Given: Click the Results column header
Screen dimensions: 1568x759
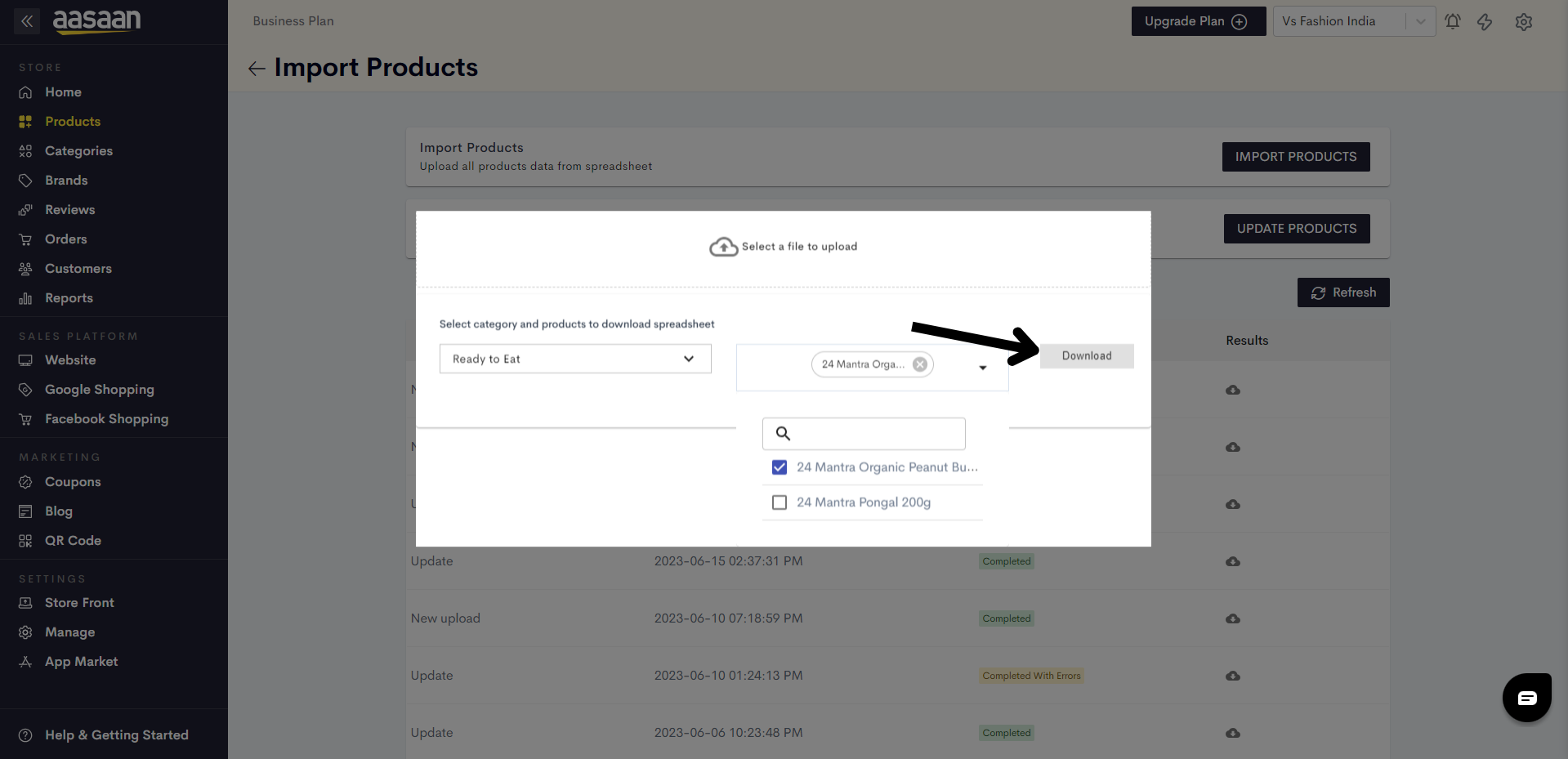Looking at the screenshot, I should click(1247, 341).
